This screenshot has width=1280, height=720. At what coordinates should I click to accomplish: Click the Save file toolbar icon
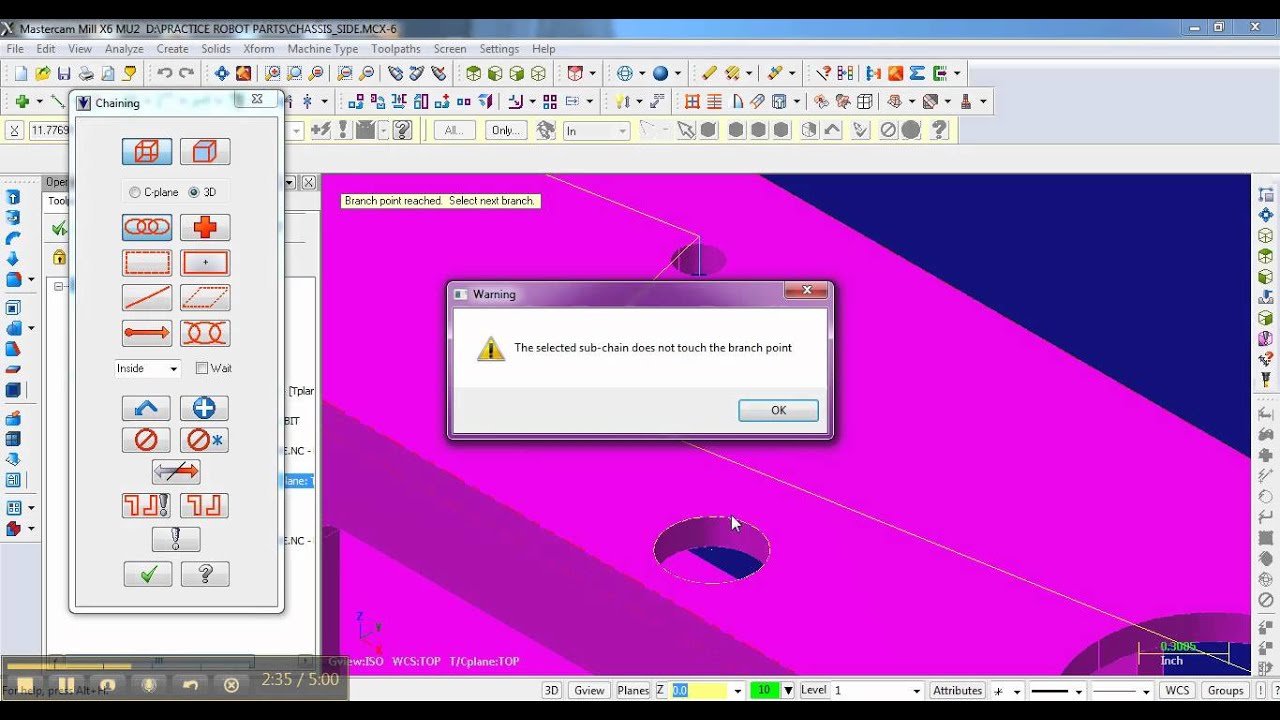[x=64, y=73]
